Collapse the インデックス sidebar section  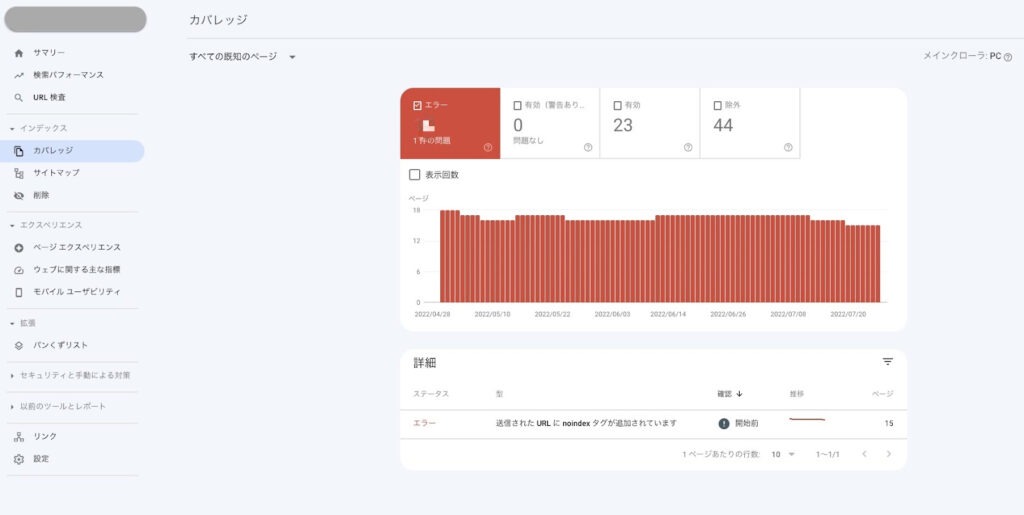[12, 128]
